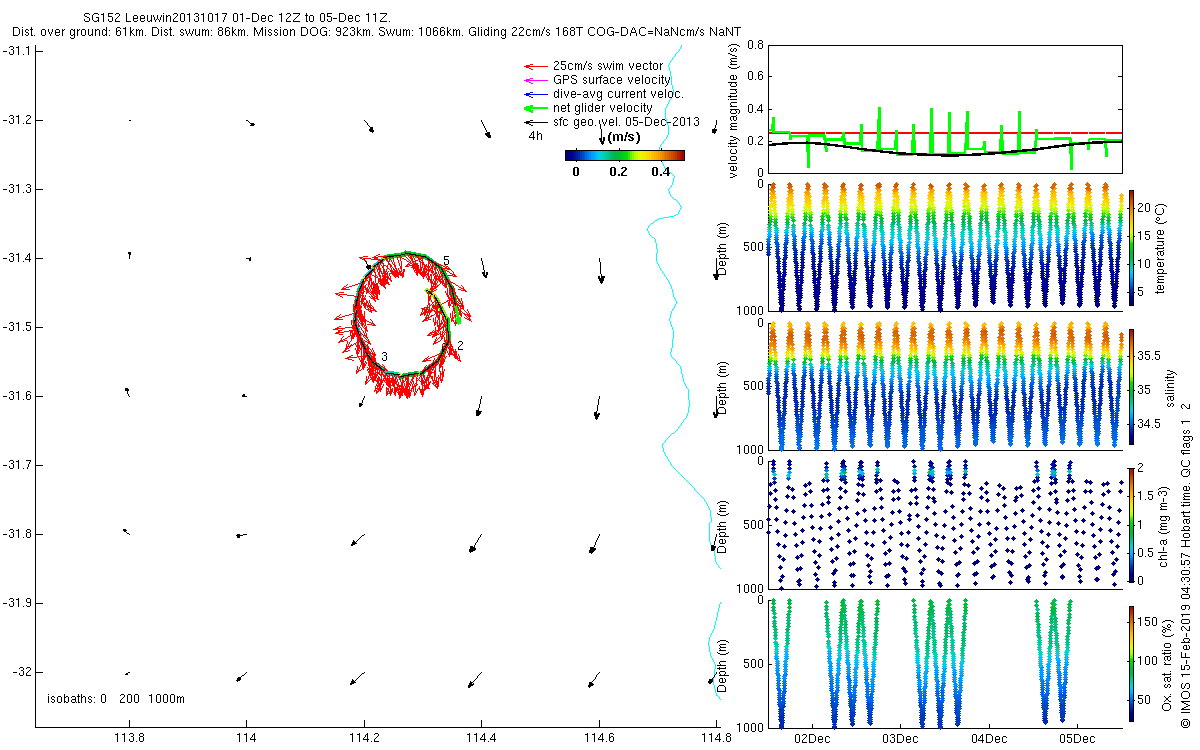Click longitude tick '113.8' on the map axis
This screenshot has width=1200, height=750.
(129, 740)
